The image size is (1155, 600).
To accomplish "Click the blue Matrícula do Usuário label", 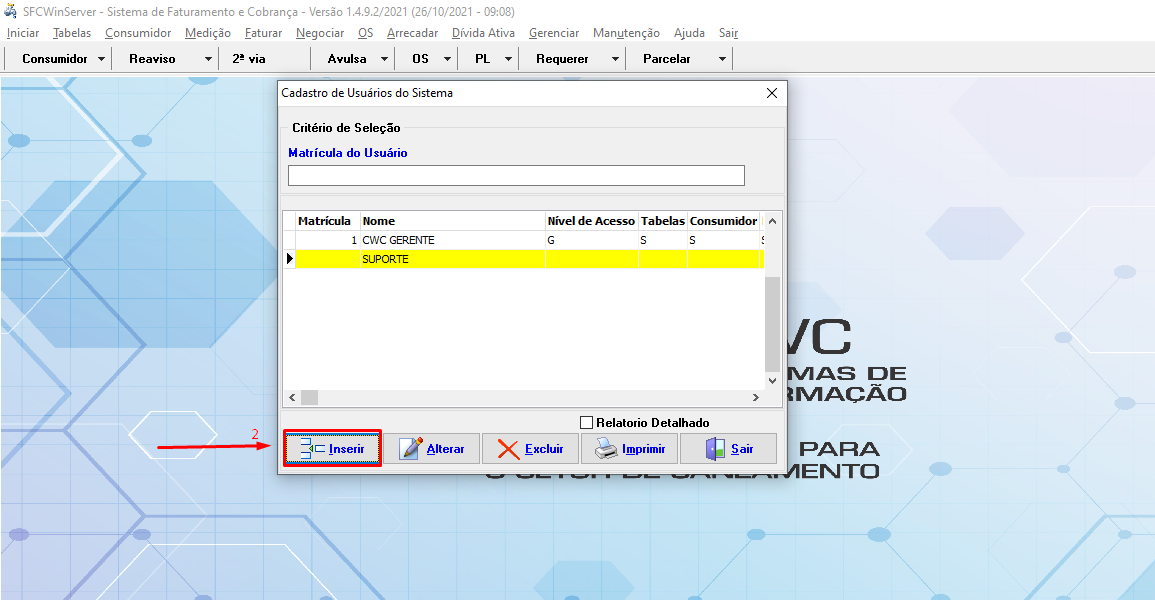I will 344,152.
